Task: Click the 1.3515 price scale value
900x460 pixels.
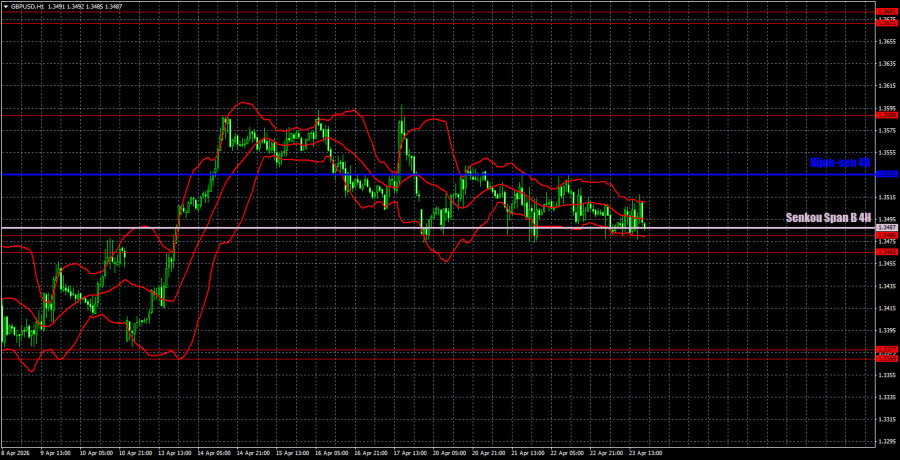Action: (x=887, y=197)
